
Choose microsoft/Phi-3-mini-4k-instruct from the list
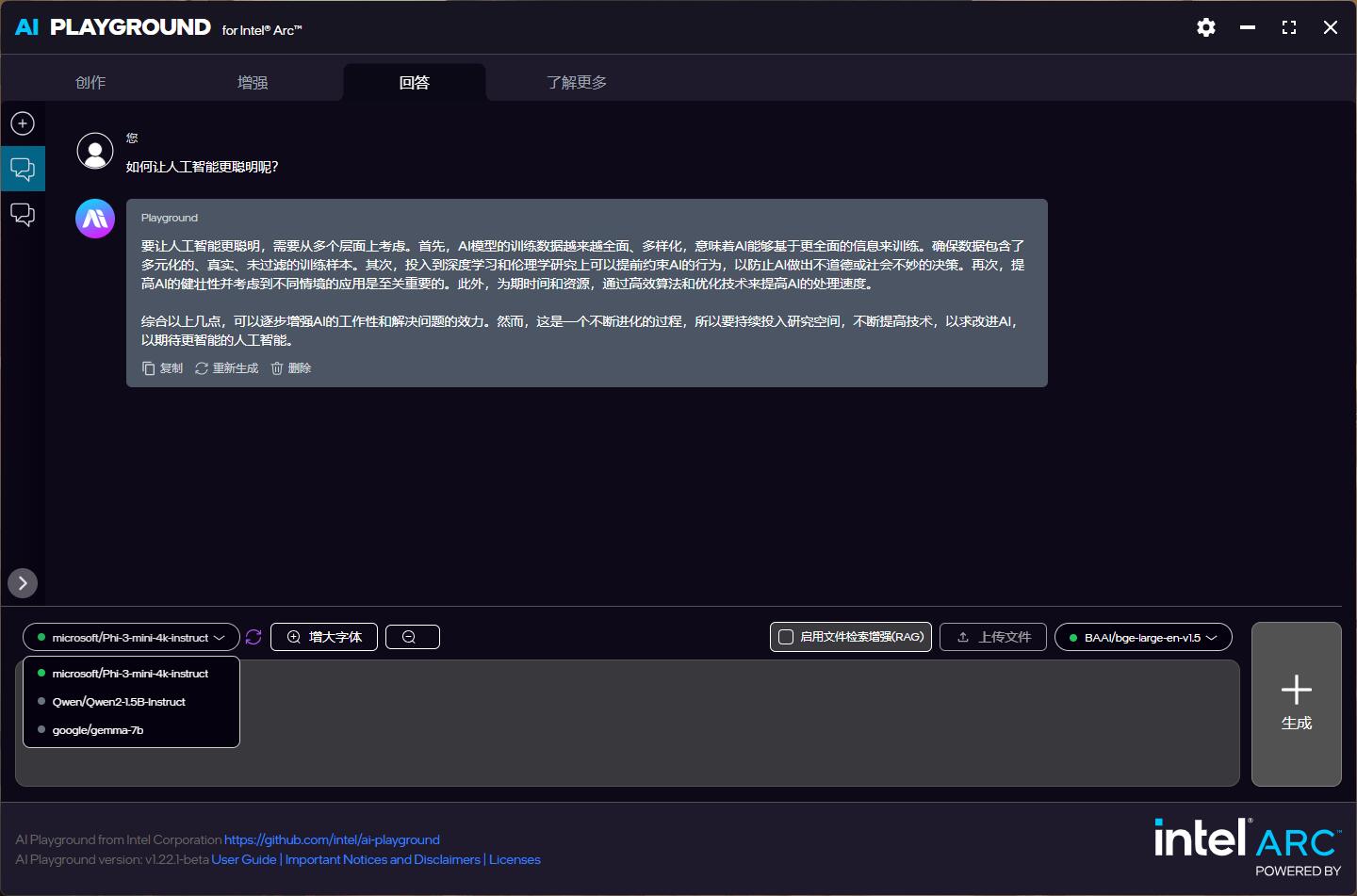coord(131,674)
